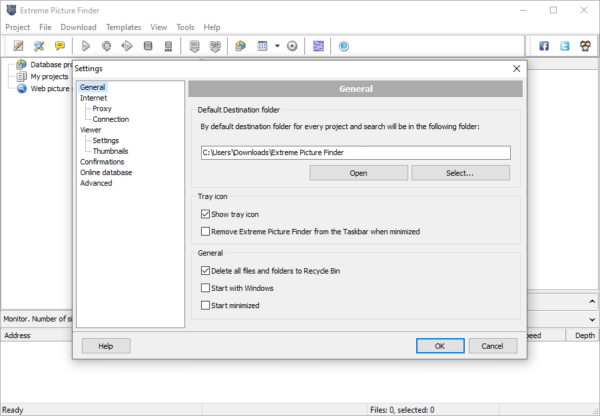Click the default destination folder path field
Viewport: 600px width, 416px height.
355,153
